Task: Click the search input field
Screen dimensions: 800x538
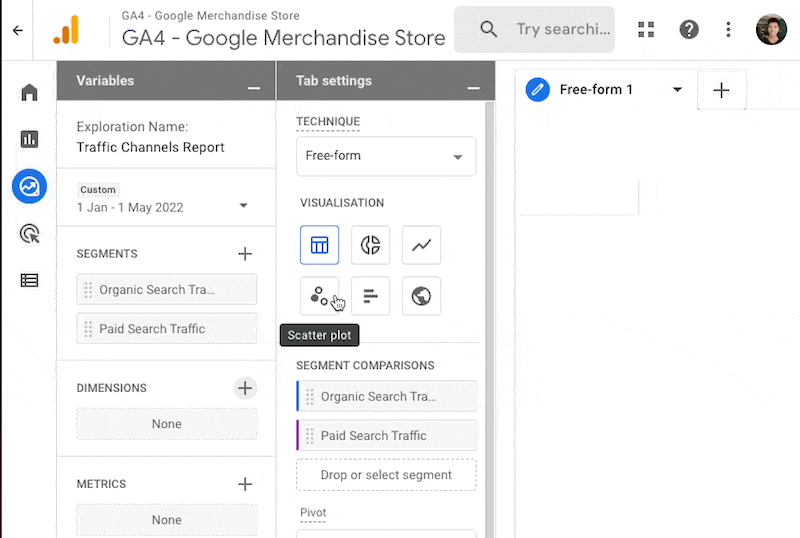Action: click(x=562, y=29)
